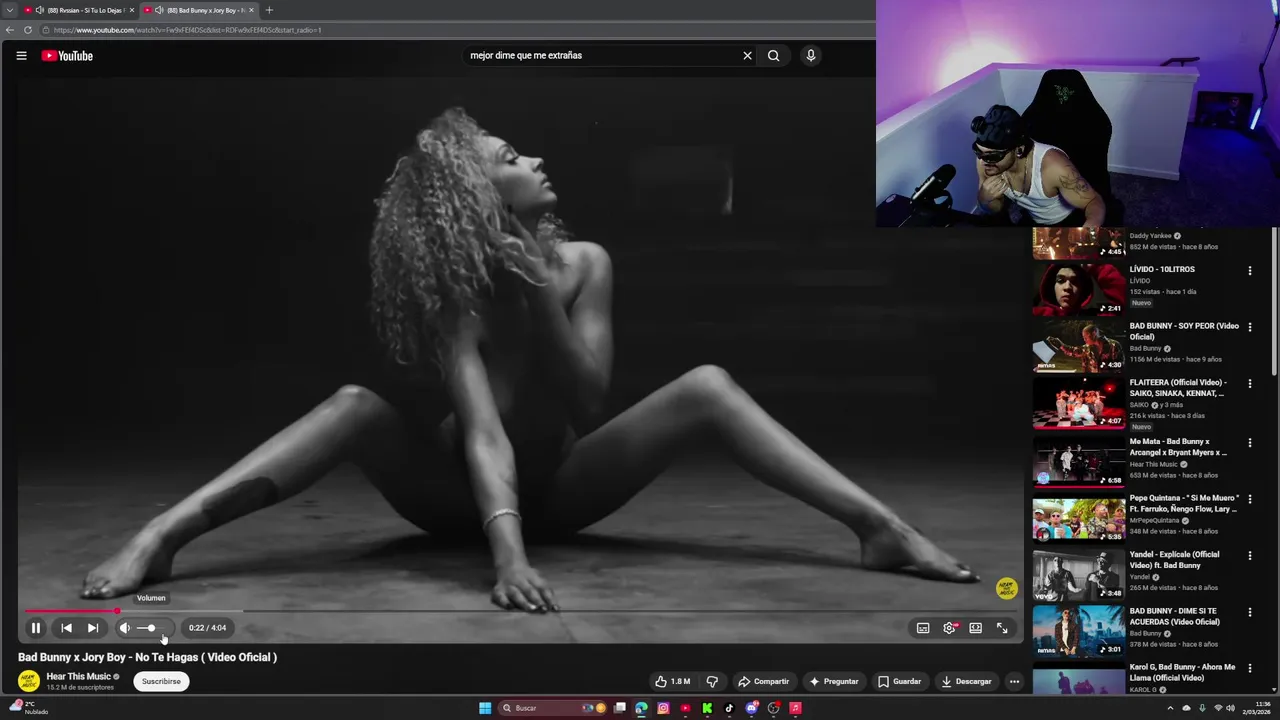The width and height of the screenshot is (1280, 720).
Task: Pause the video
Action: (x=36, y=628)
